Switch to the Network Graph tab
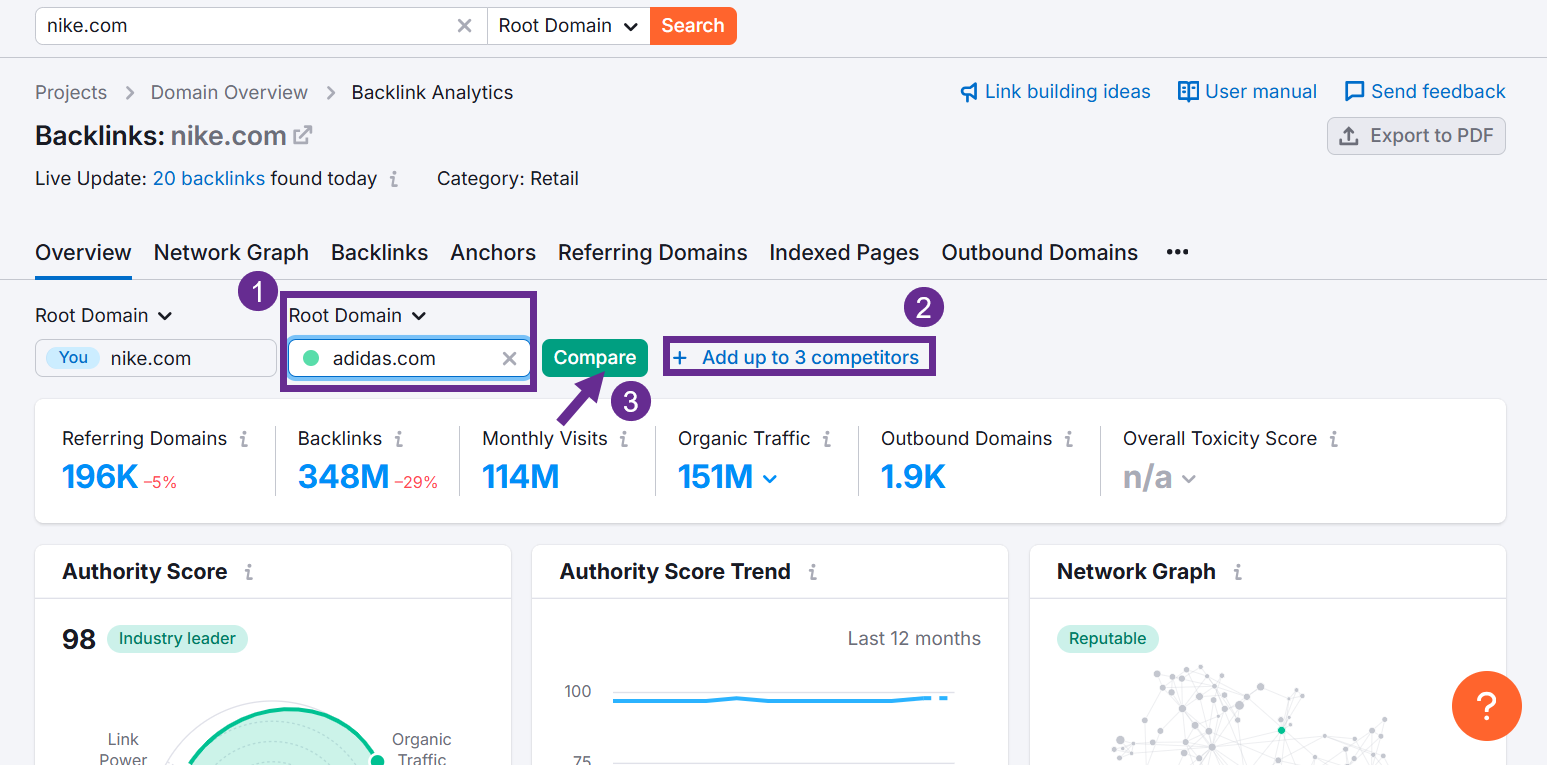Screen dimensions: 1547x765 pos(231,253)
